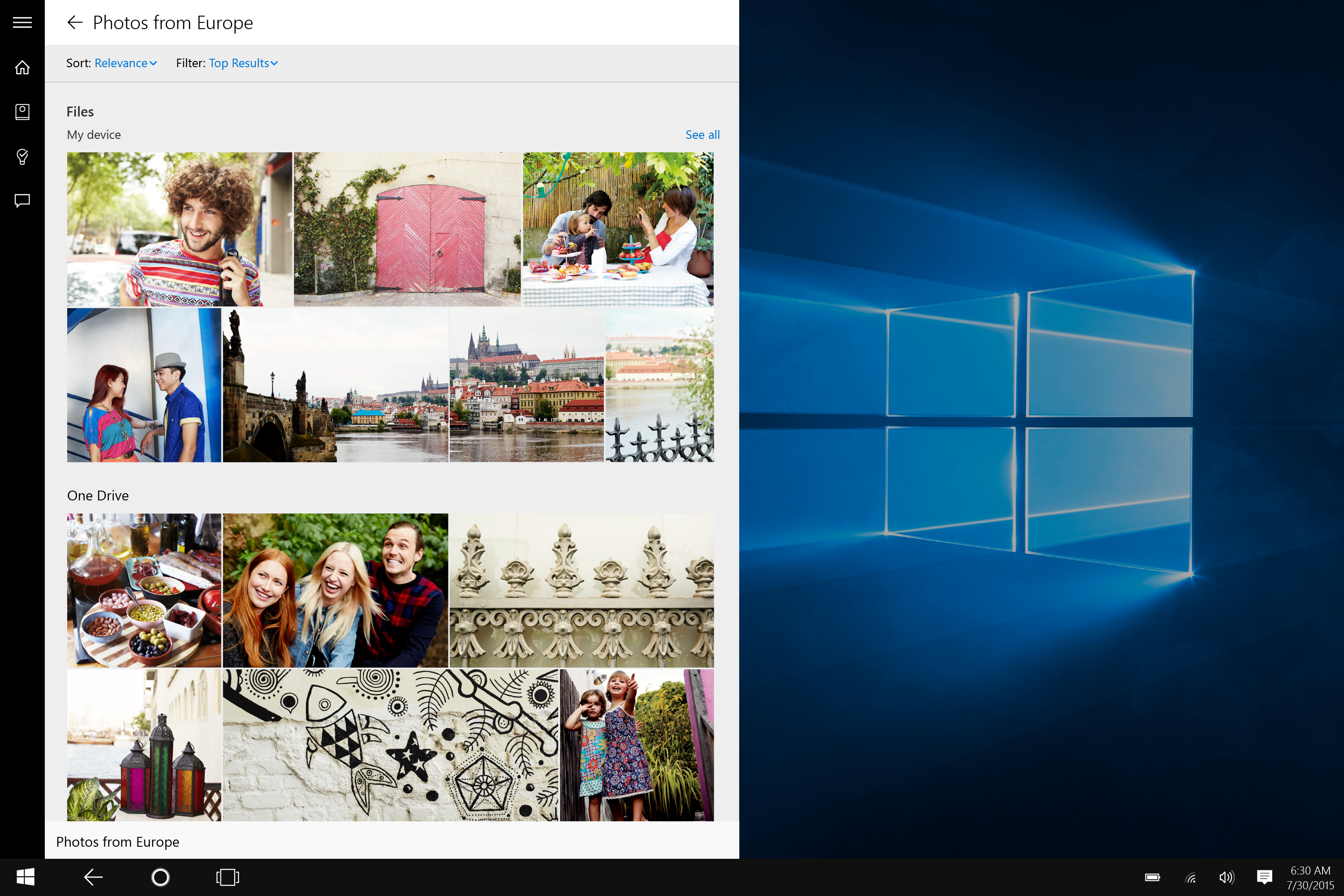
Task: Select the Home icon in Cortana sidebar
Action: pos(22,67)
